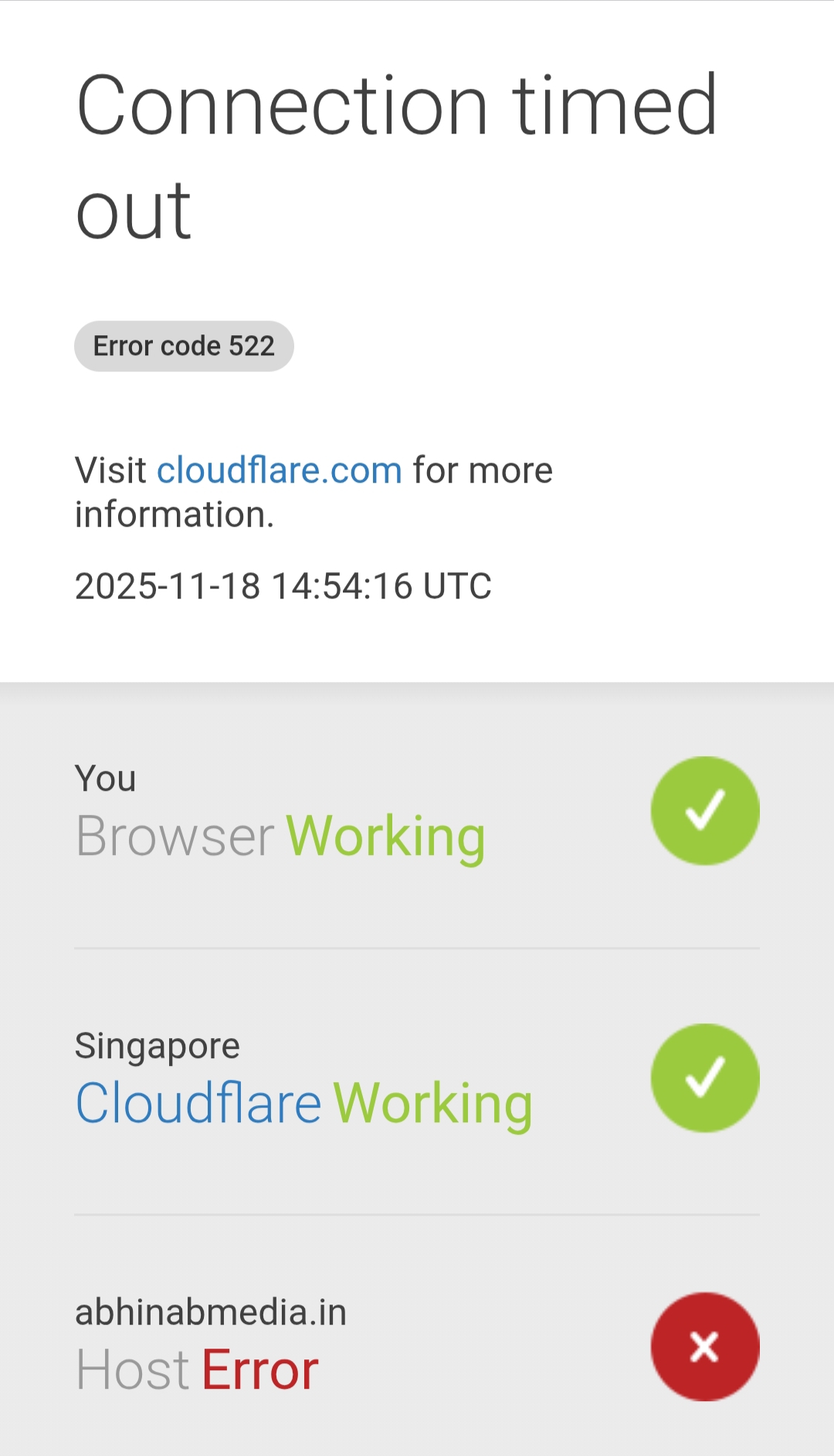Open the blue Cloudflare link under Singapore
This screenshot has height=1456, width=834.
198,1103
